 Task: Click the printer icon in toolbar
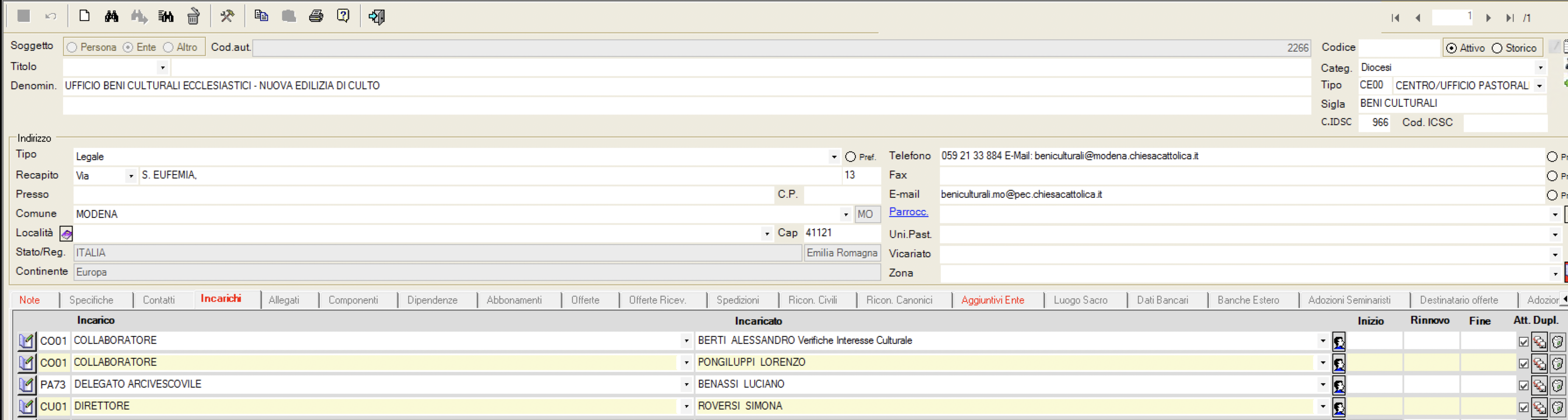click(316, 17)
